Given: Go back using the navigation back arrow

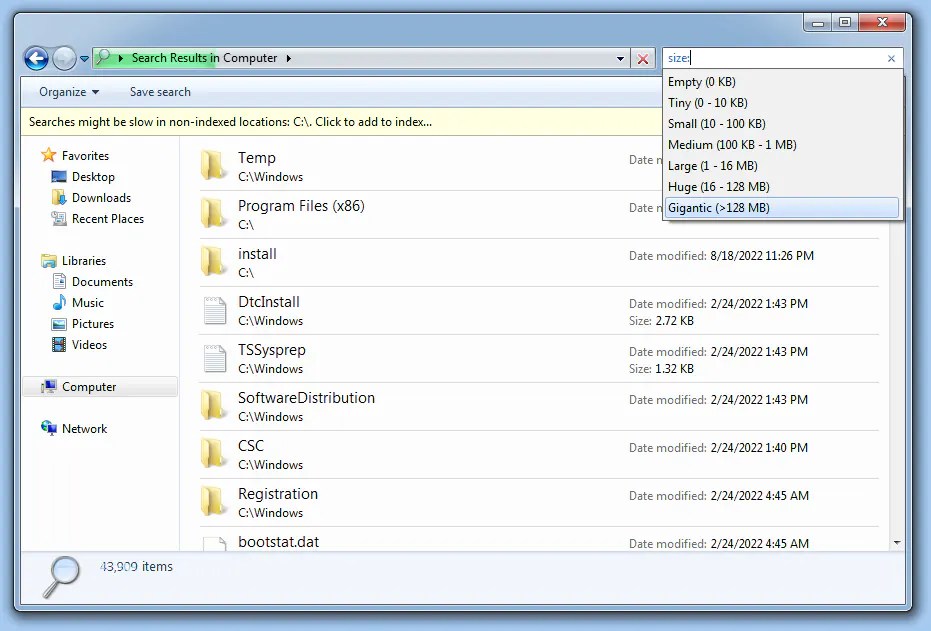Looking at the screenshot, I should click(35, 57).
